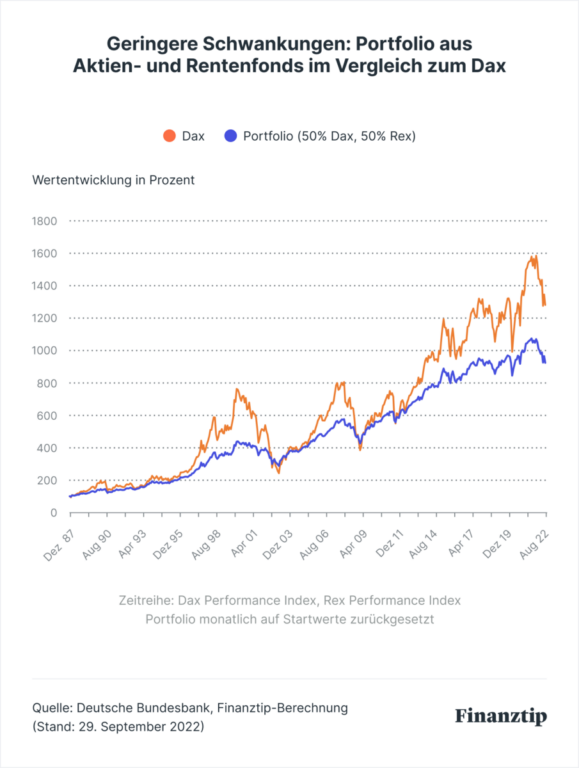Click the Aug 98 x-axis label

tap(206, 545)
